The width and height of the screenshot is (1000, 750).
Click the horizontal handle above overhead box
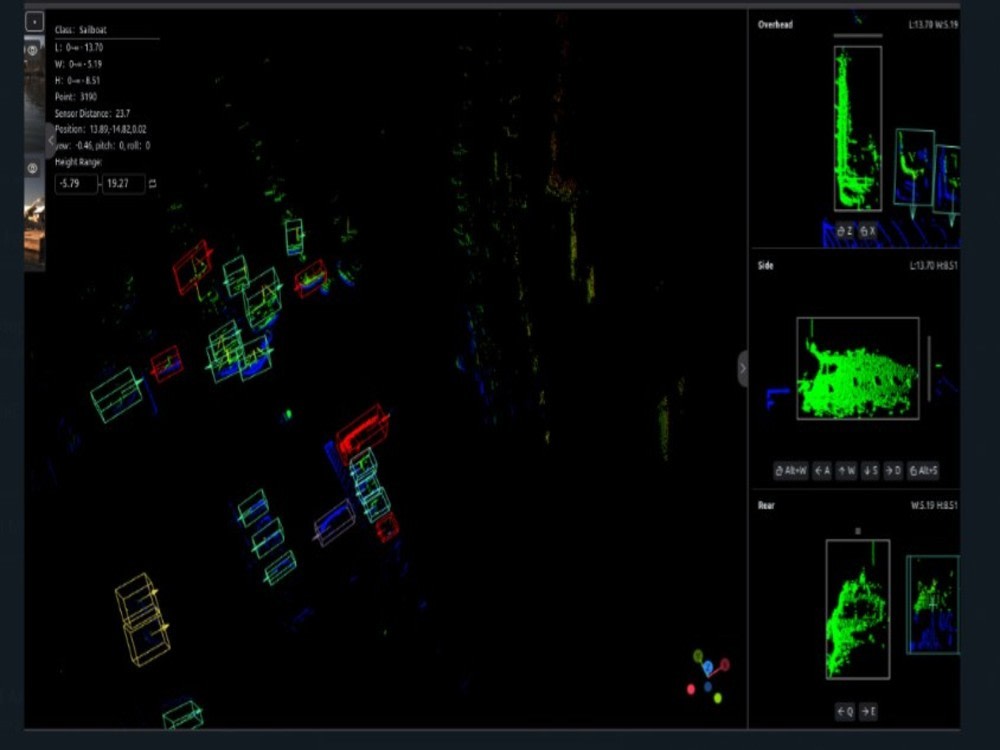[x=858, y=36]
